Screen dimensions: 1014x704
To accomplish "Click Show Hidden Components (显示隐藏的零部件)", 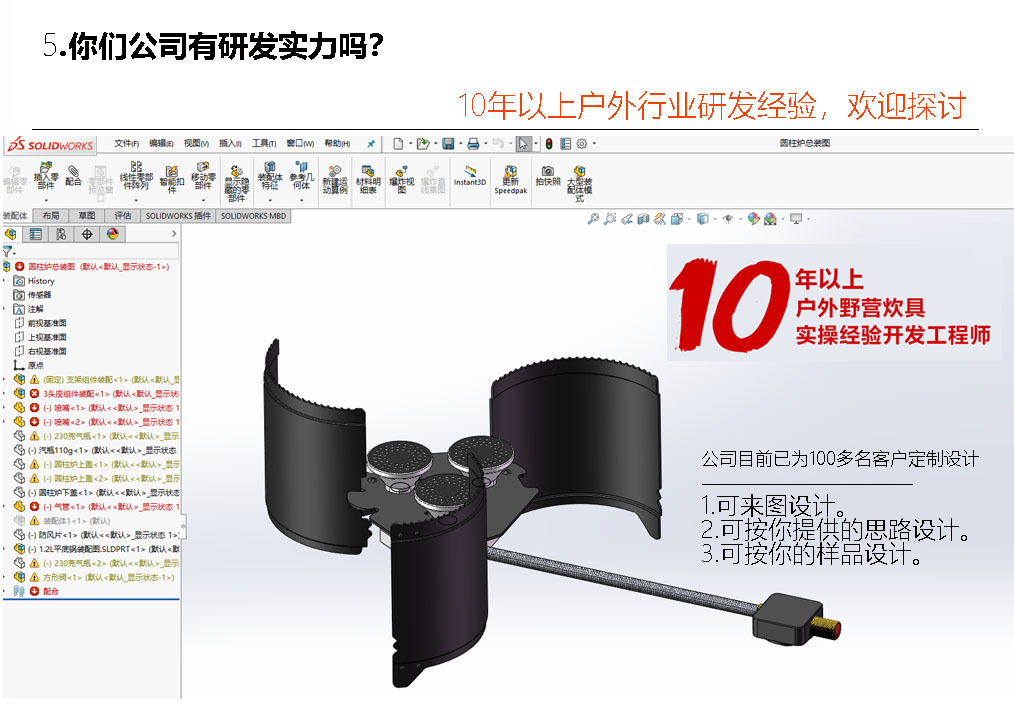I will 237,184.
